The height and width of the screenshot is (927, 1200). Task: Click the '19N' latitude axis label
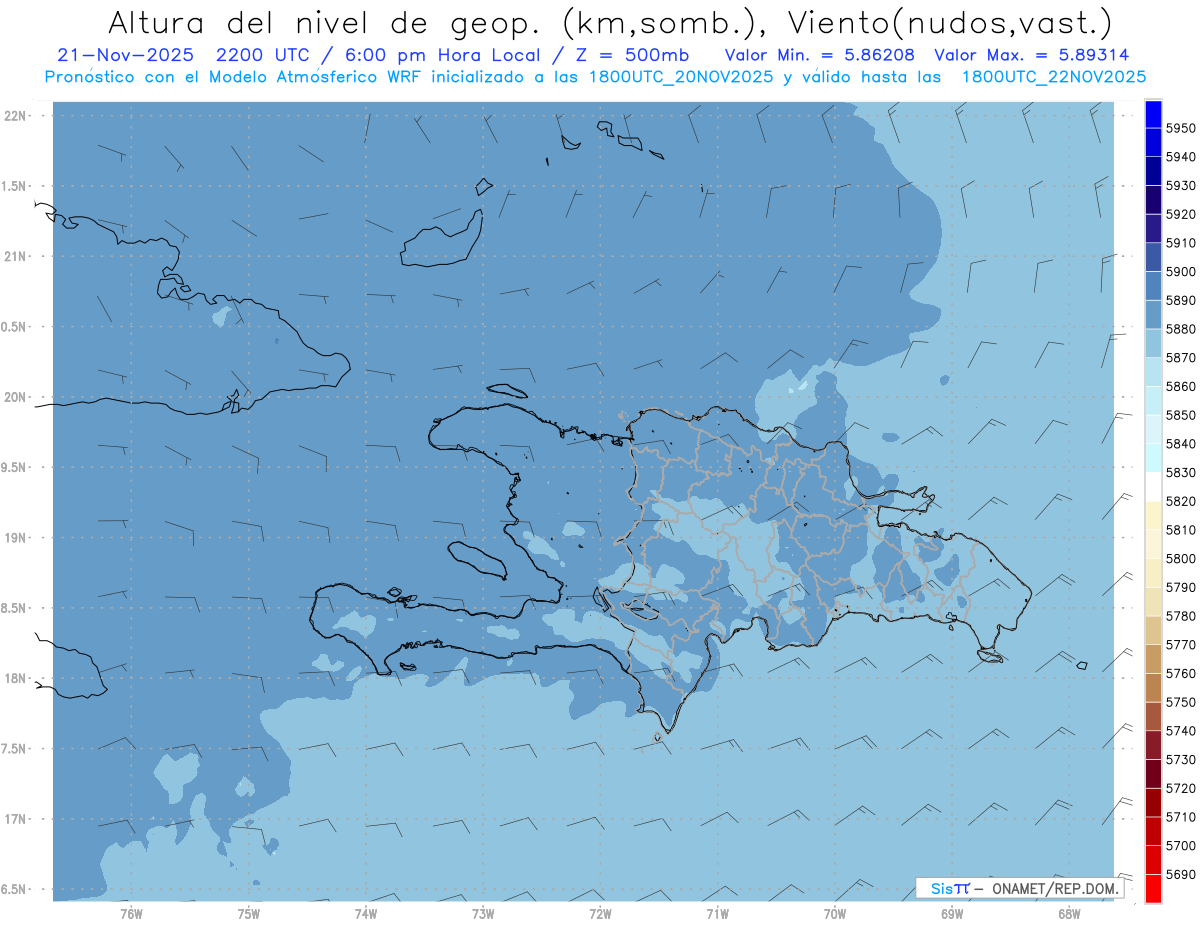click(x=16, y=538)
